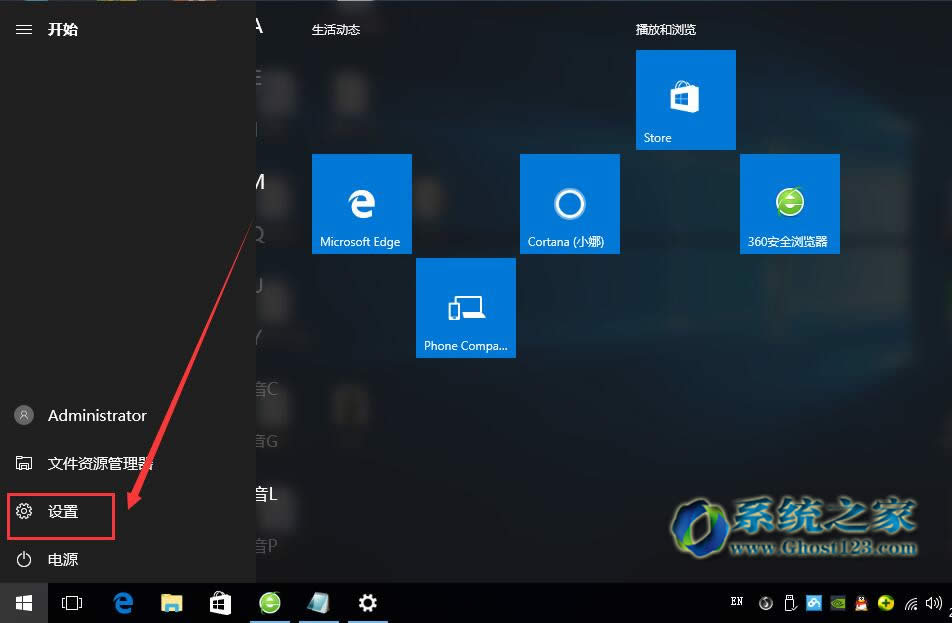Click the EN input language indicator
Viewport: 952px width, 623px height.
pos(736,603)
